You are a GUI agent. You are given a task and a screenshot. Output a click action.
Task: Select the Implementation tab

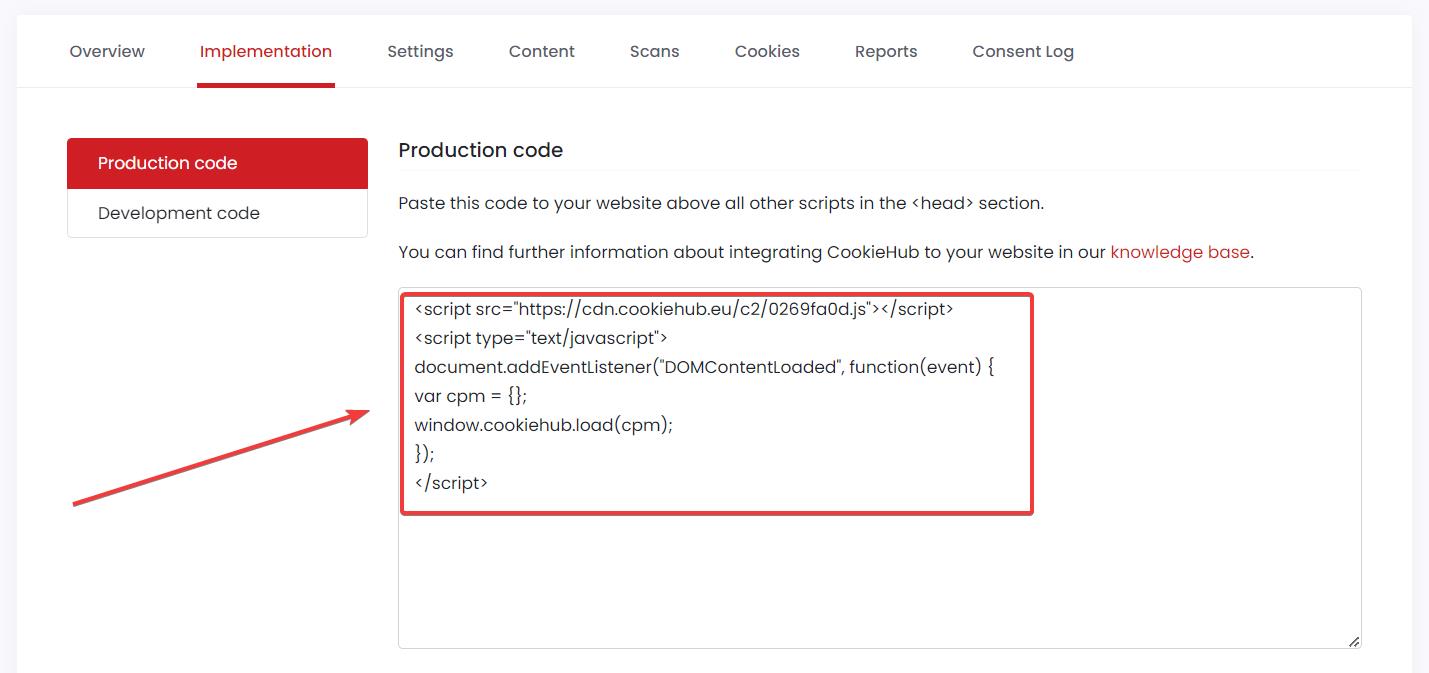[x=266, y=52]
